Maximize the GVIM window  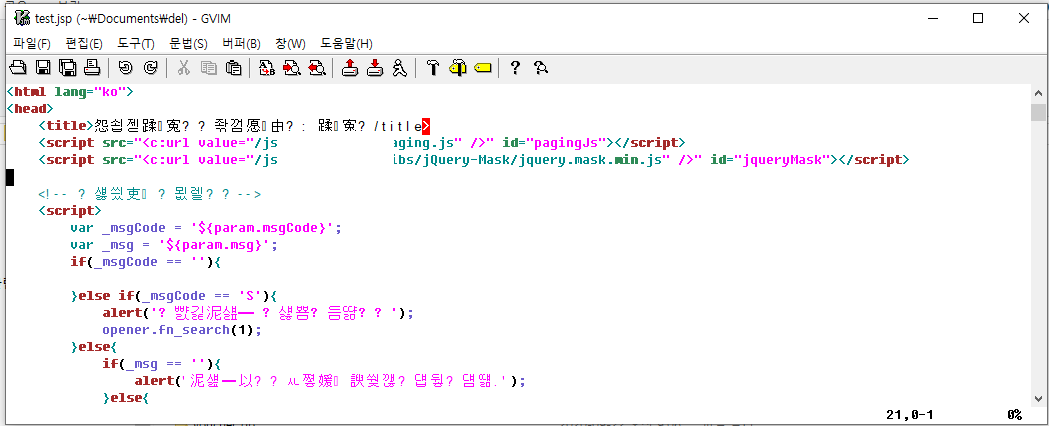[977, 19]
